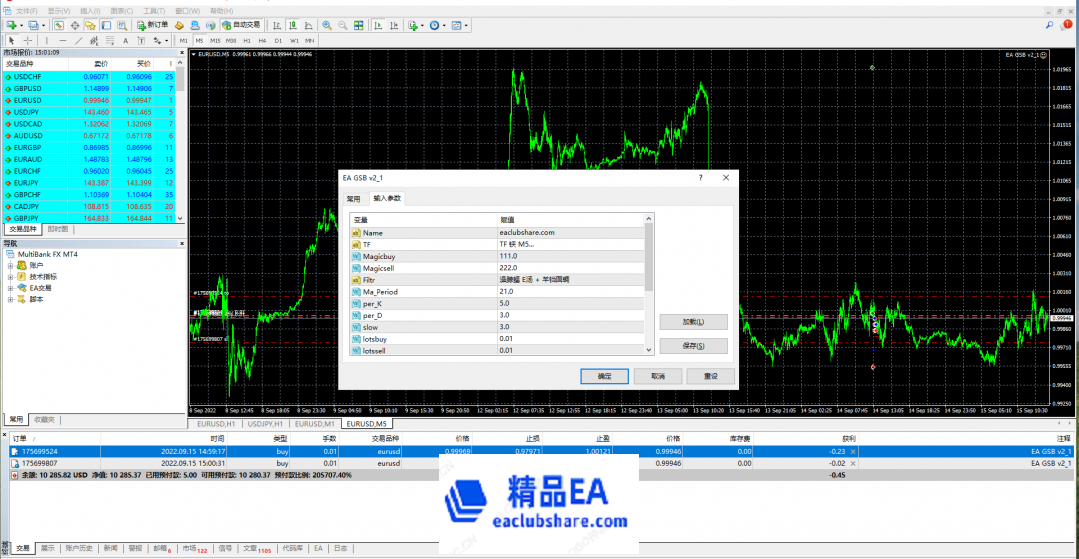Click 保存(S) button in EA dialog
The height and width of the screenshot is (559, 1079).
pos(693,346)
